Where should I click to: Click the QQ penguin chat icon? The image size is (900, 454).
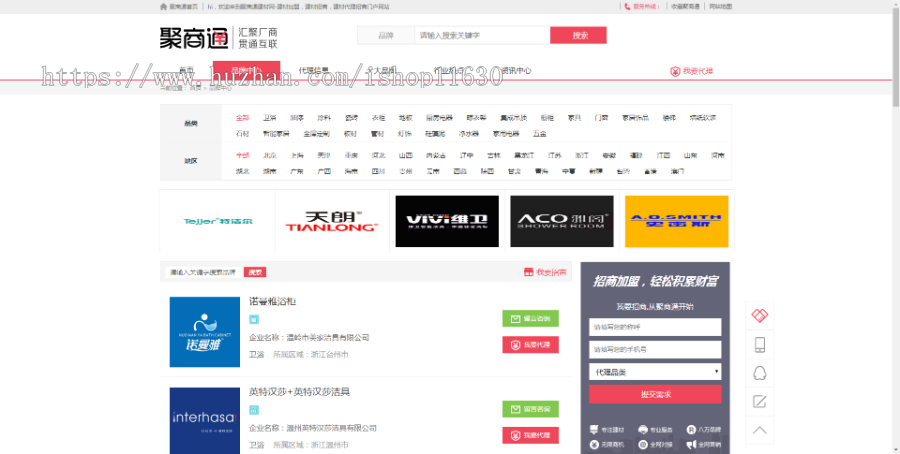point(759,373)
